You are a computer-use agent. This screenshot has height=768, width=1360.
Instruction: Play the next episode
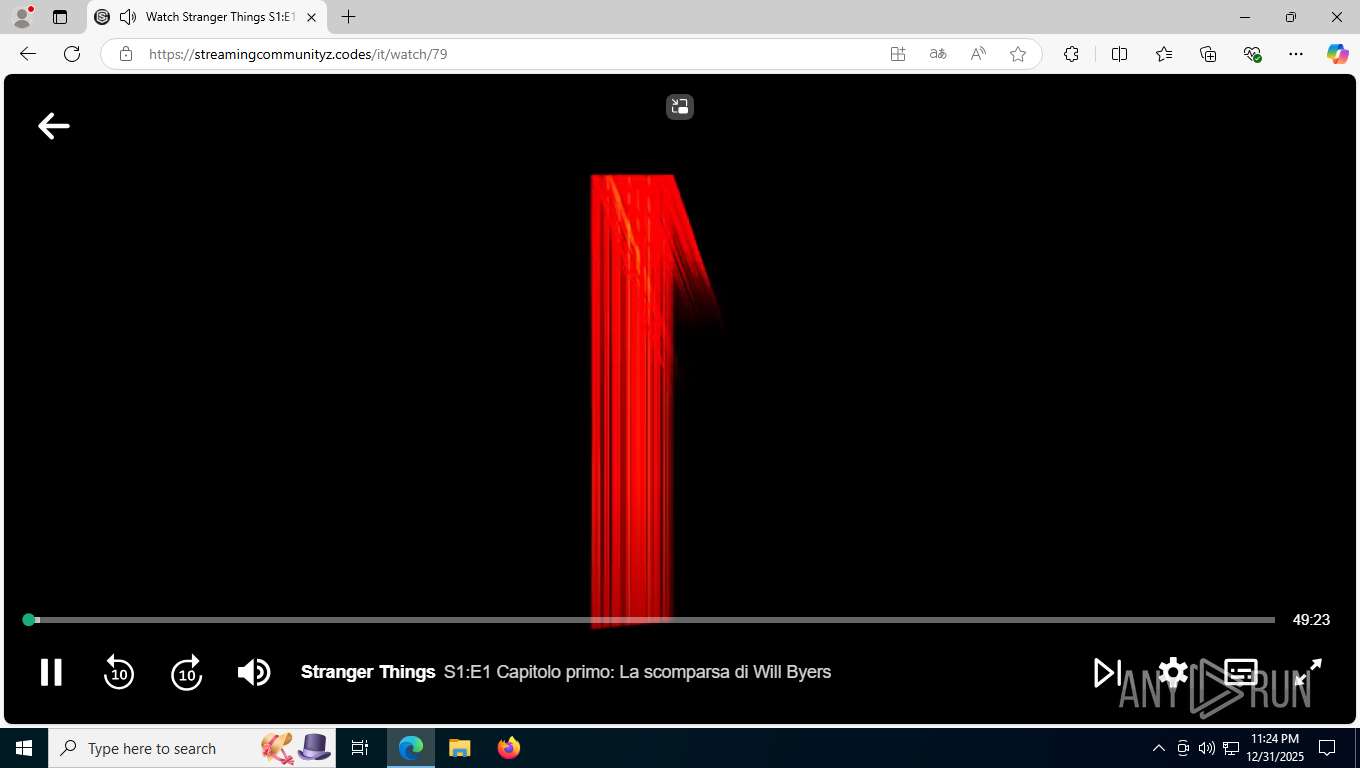tap(1107, 672)
